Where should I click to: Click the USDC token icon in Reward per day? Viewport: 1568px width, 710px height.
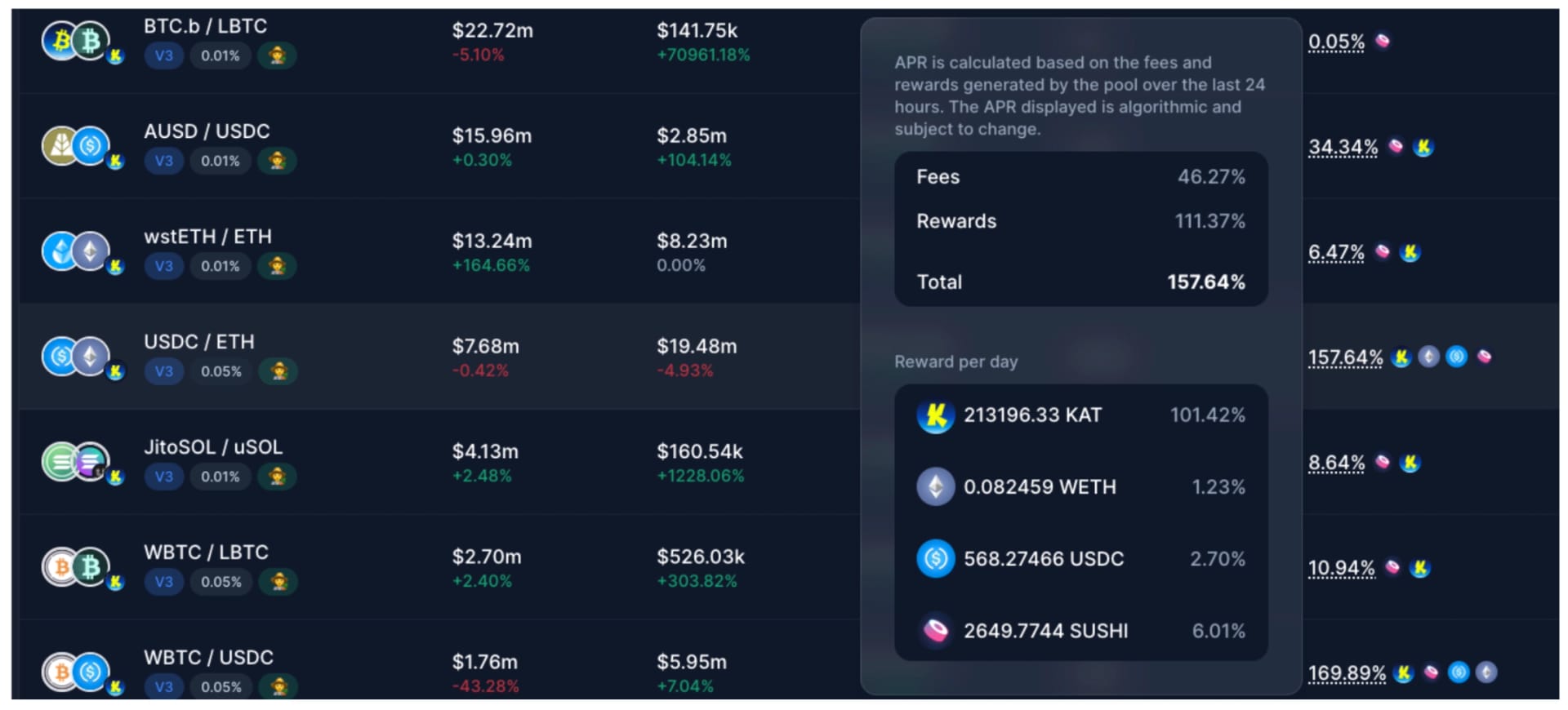point(936,559)
